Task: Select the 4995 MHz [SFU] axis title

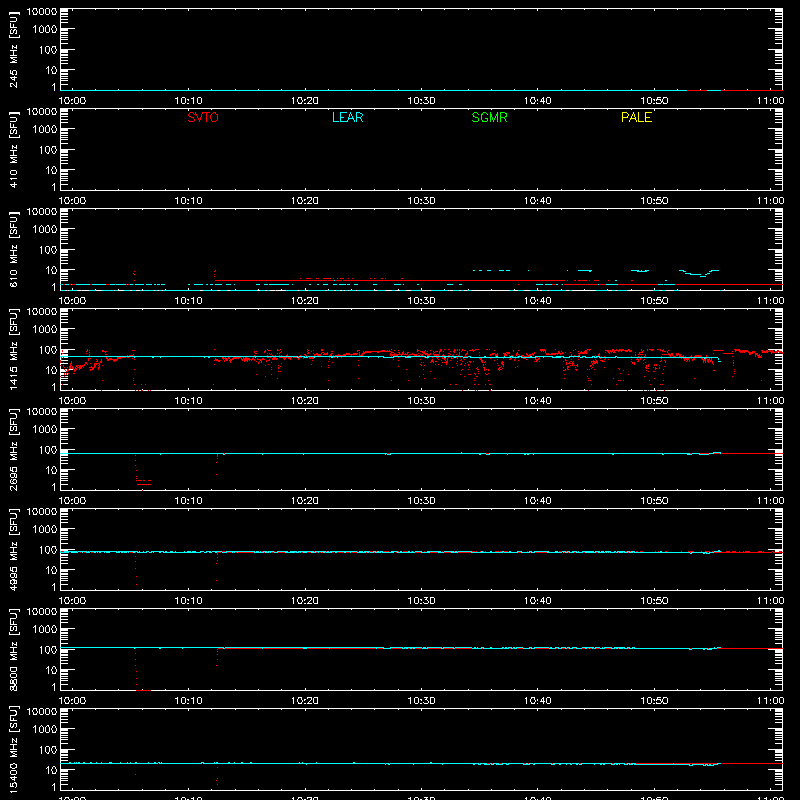Action: [x=14, y=550]
